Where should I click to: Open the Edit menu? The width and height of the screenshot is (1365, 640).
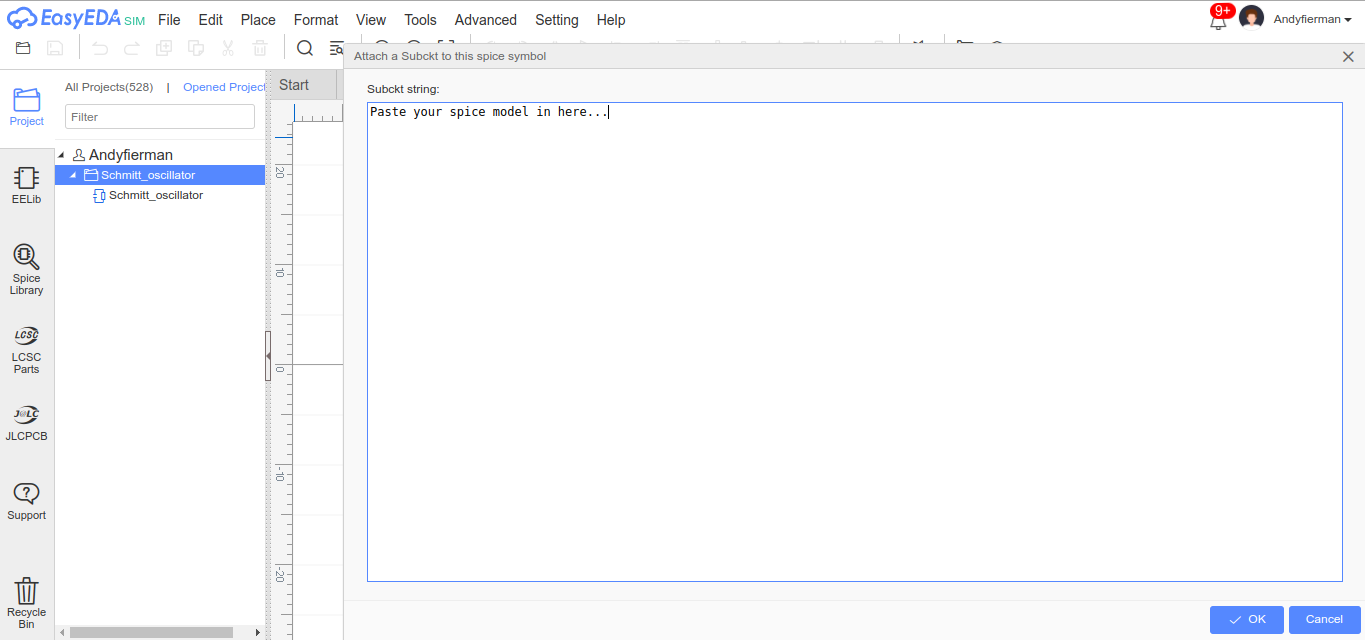(210, 20)
